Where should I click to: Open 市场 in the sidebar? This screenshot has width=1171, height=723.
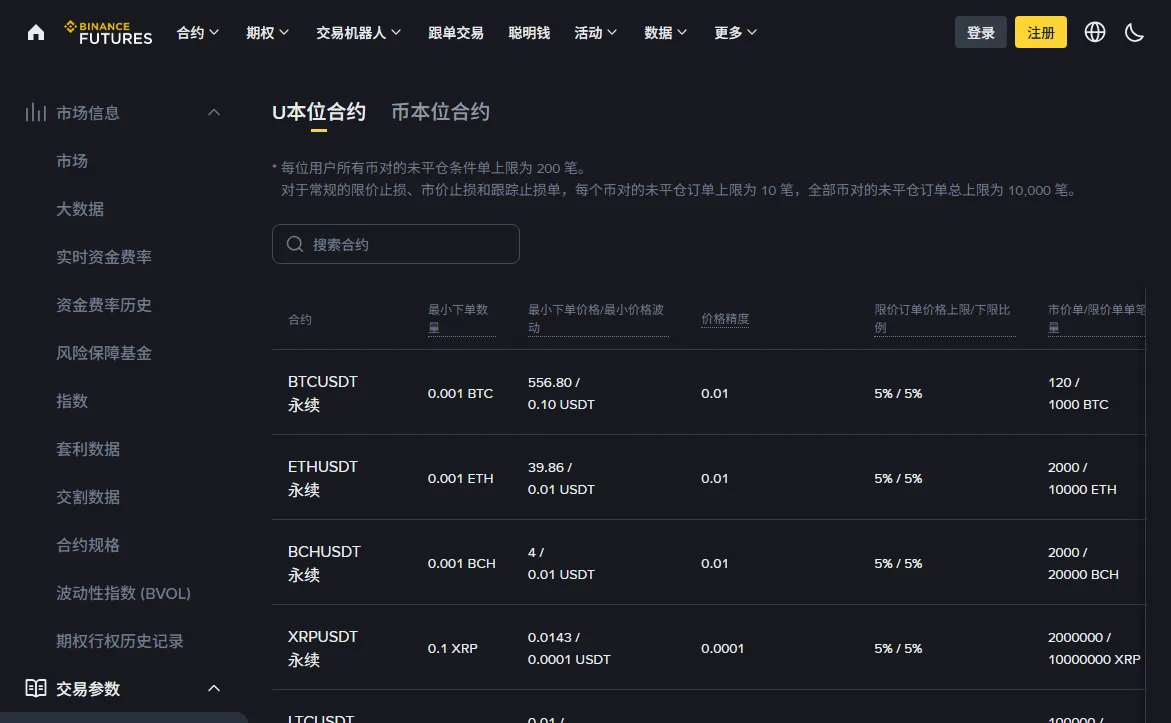coord(72,161)
